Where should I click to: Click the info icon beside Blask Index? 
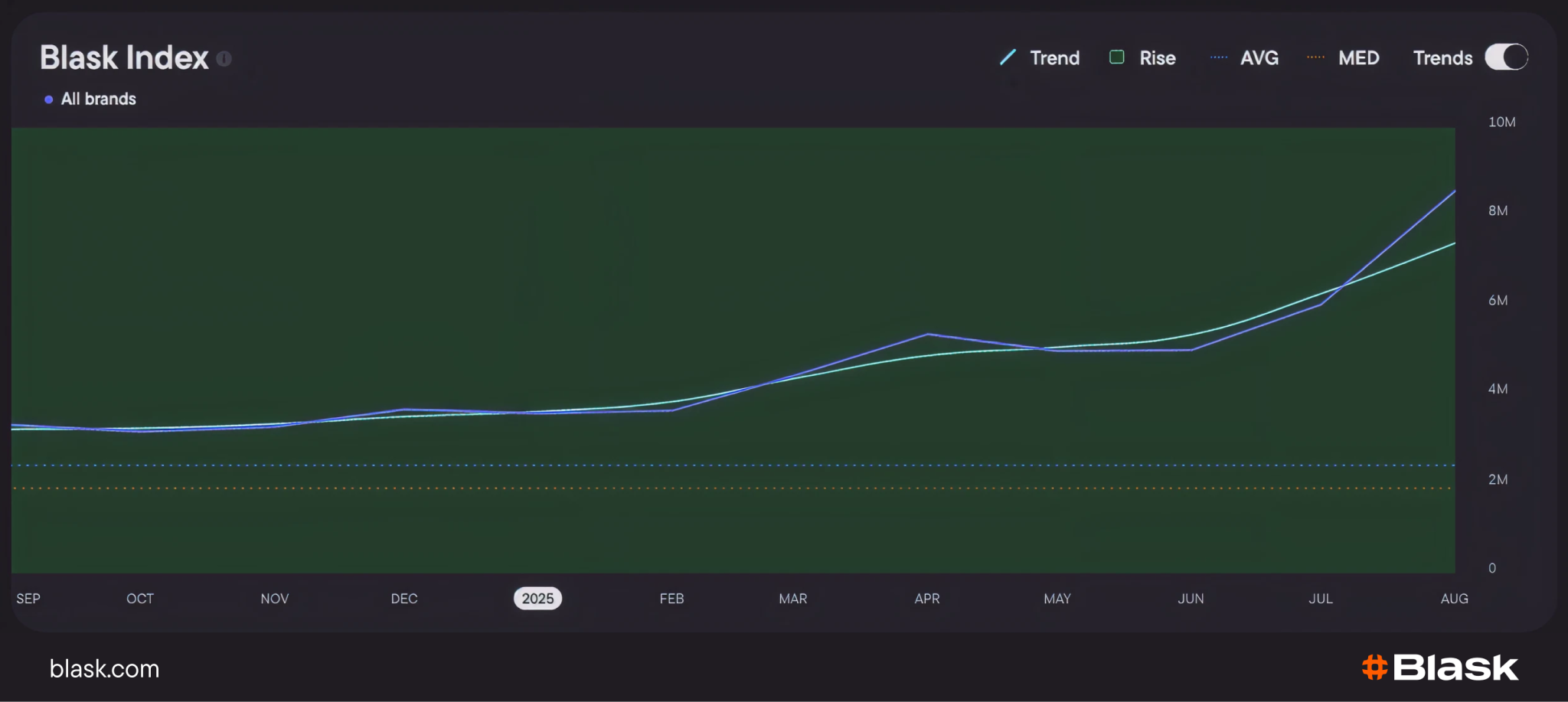click(x=224, y=59)
